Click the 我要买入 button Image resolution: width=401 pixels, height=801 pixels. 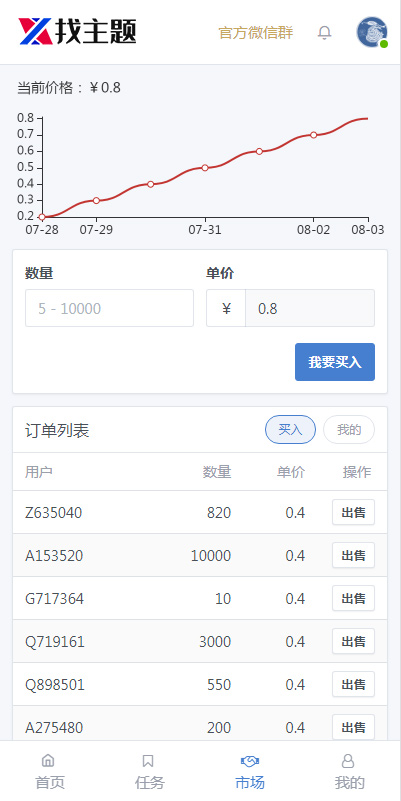pos(335,362)
